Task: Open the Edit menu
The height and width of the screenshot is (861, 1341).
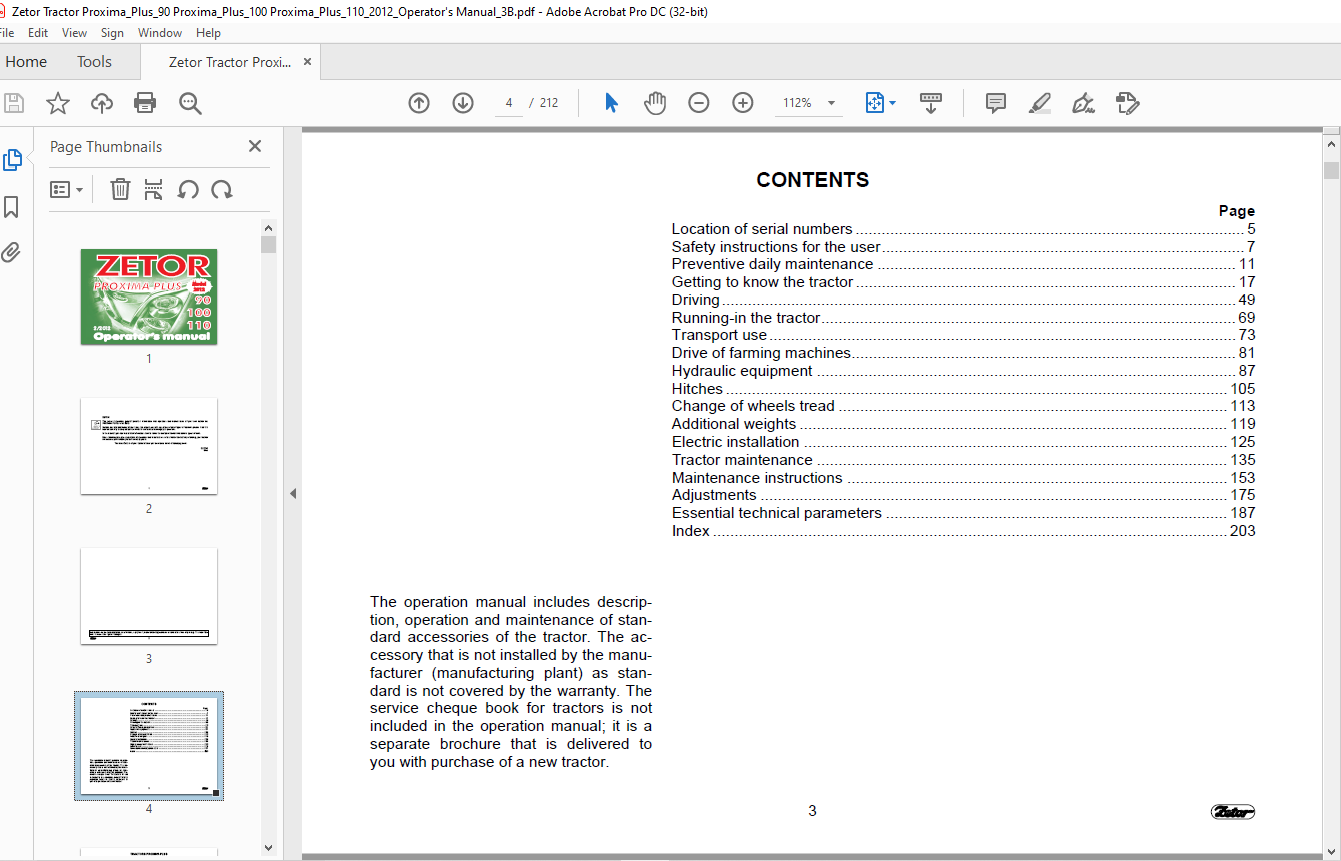Action: coord(38,33)
